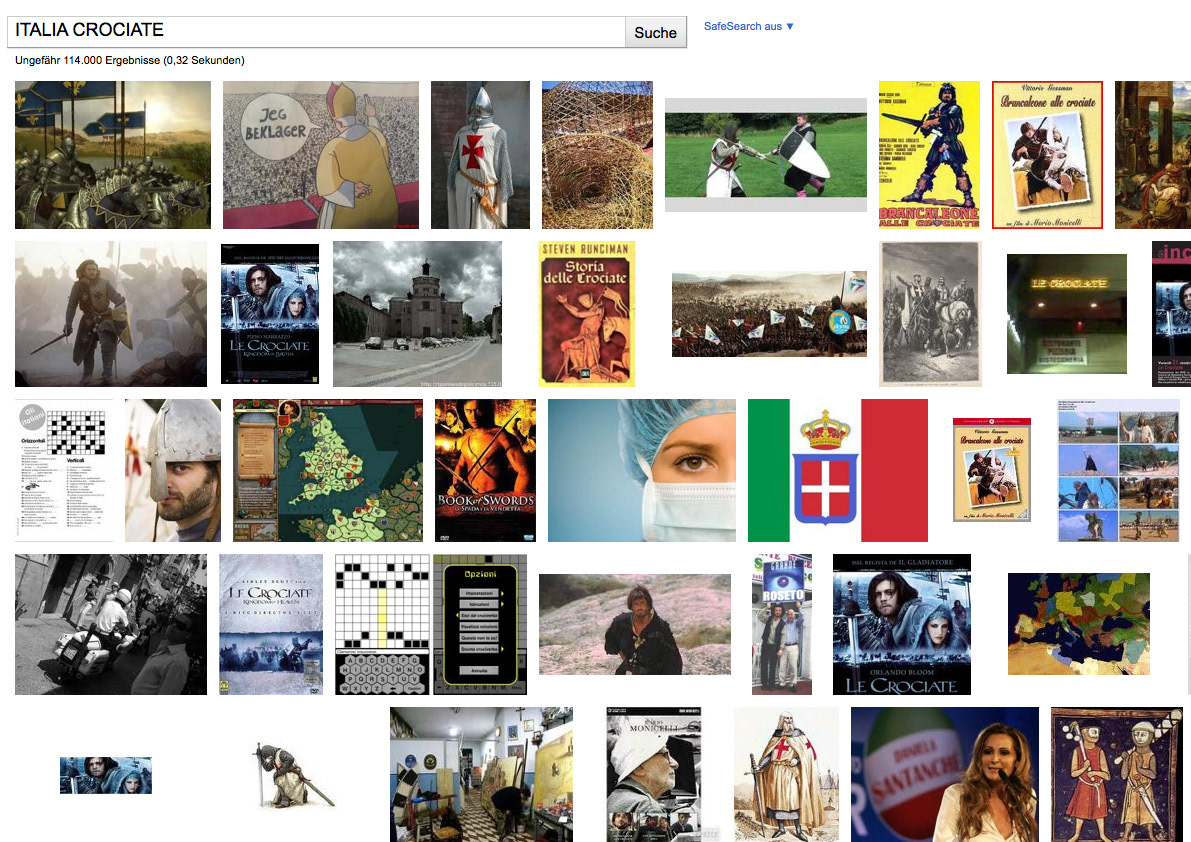Open the Italian flag with Savoy crowned shield
Image resolution: width=1191 pixels, height=842 pixels.
click(x=838, y=470)
